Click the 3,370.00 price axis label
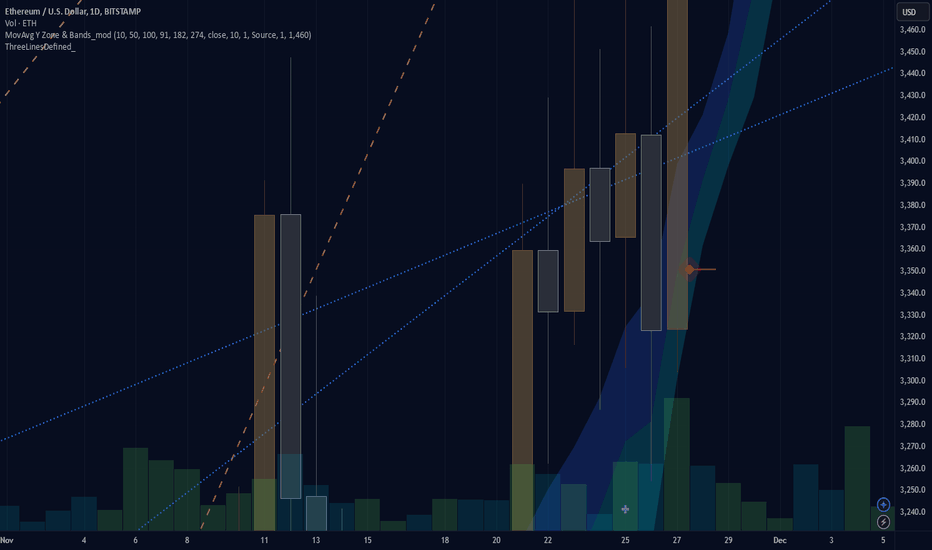The width and height of the screenshot is (932, 550). pos(912,227)
